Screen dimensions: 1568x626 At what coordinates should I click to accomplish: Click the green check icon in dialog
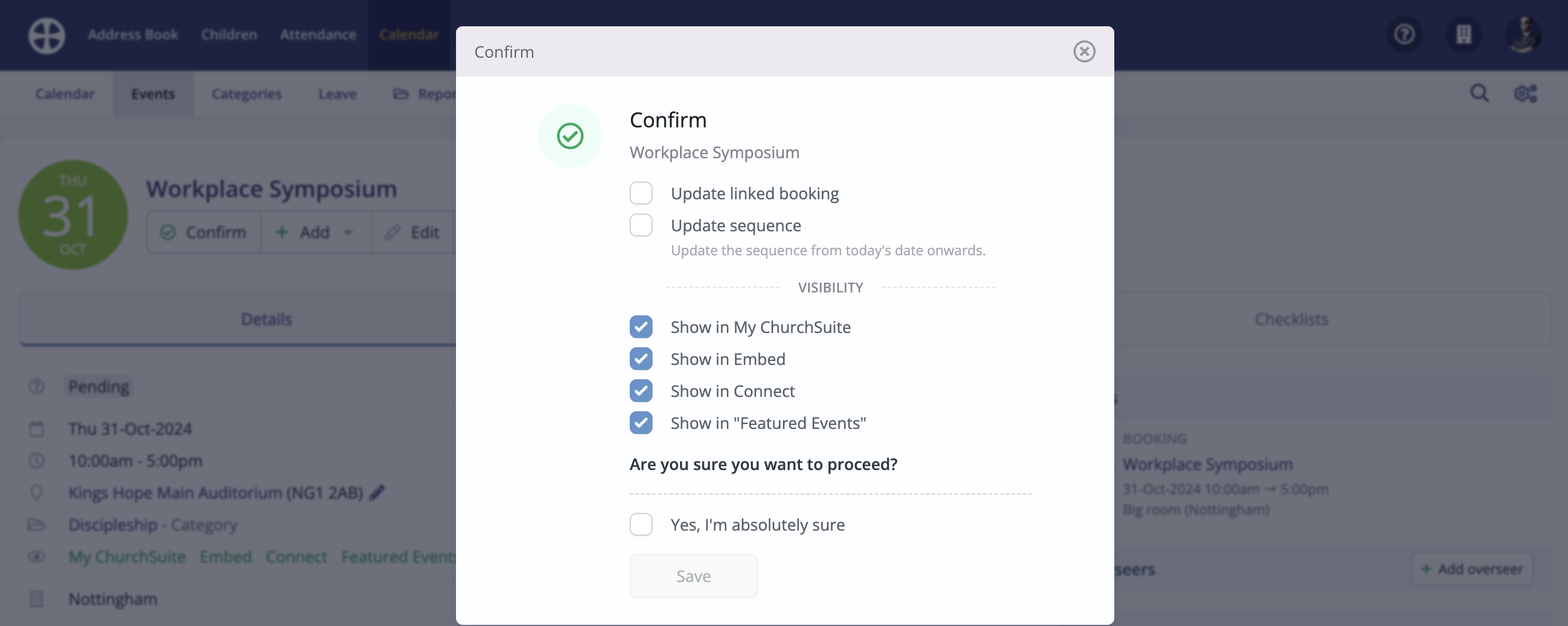tap(570, 136)
